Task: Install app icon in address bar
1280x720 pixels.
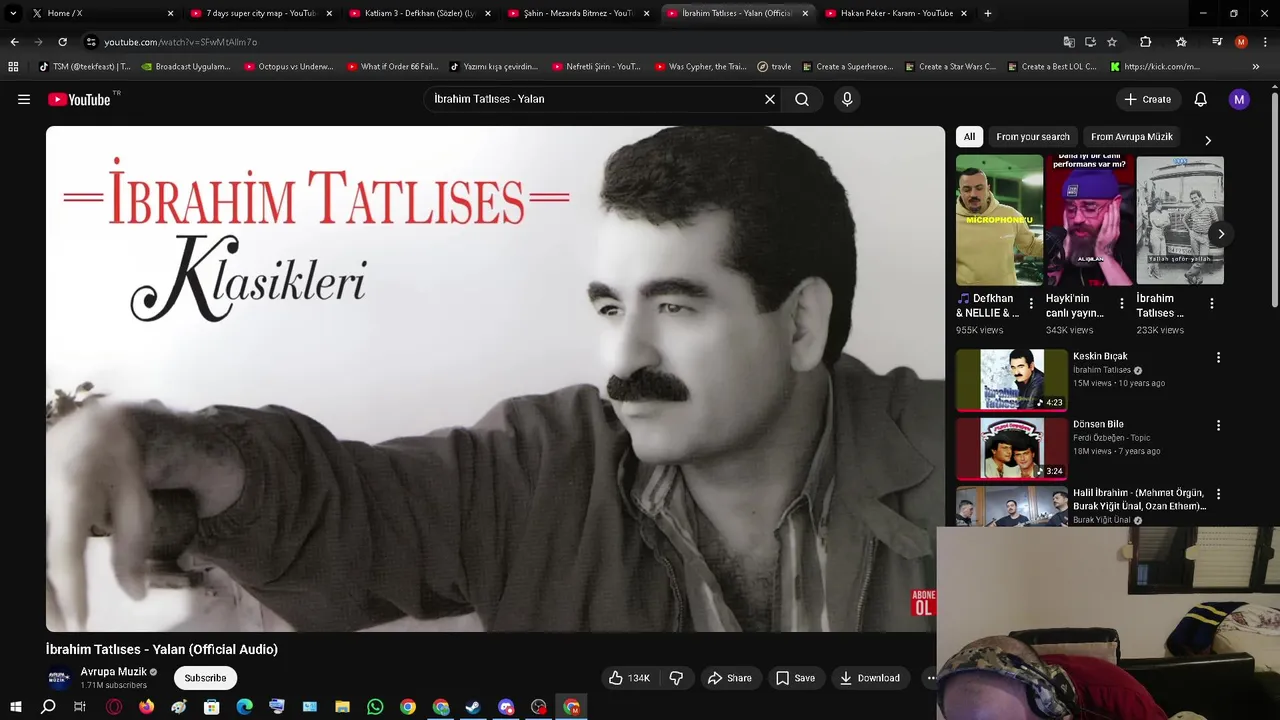Action: point(1090,42)
